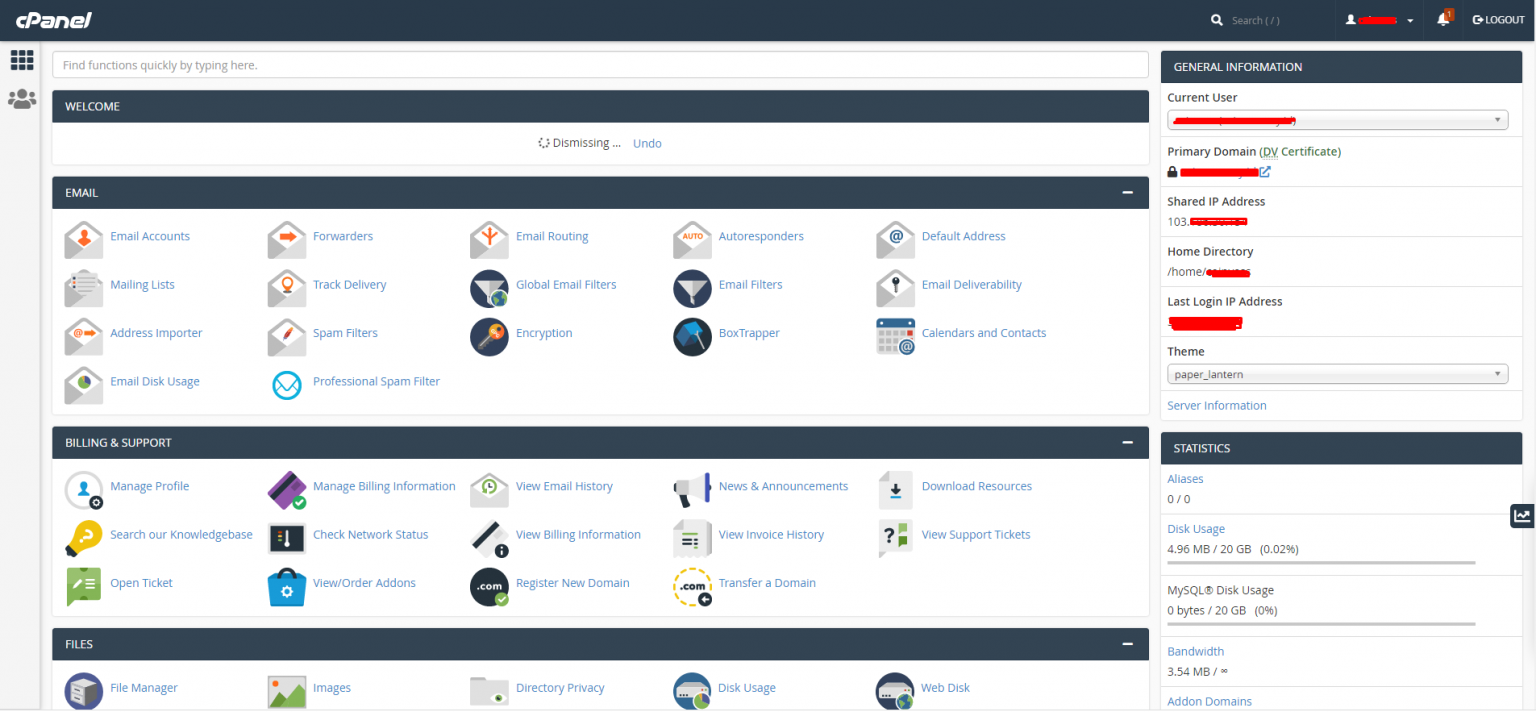Click the search magnifier in top bar
The image size is (1536, 712).
click(1217, 19)
